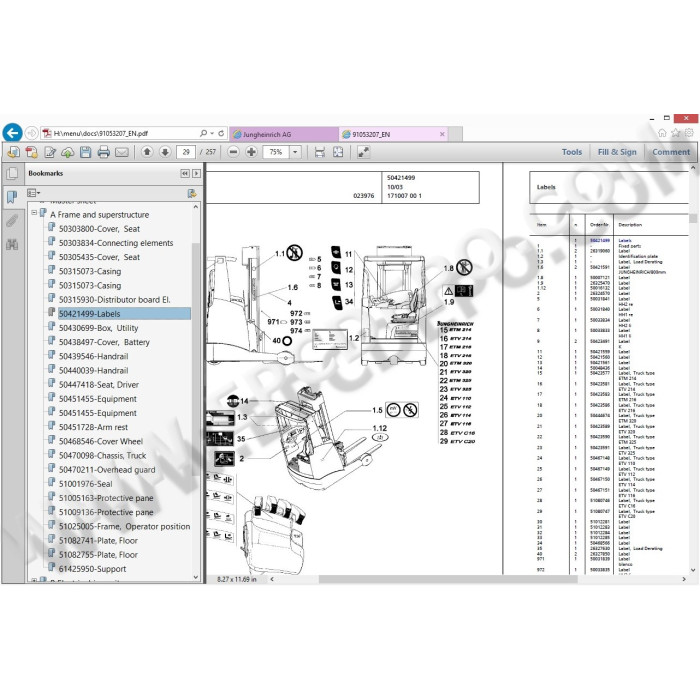The height and width of the screenshot is (700, 700).
Task: Click the page number field showing 29
Action: tap(186, 152)
